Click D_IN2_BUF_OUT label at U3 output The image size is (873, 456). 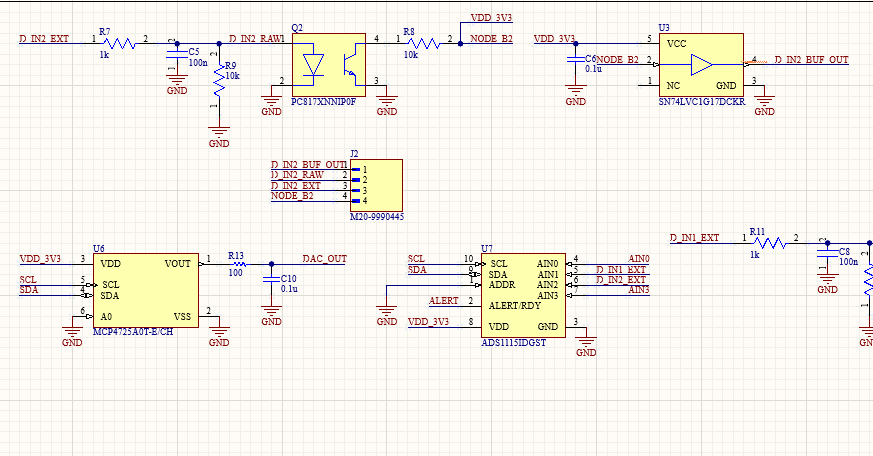812,60
